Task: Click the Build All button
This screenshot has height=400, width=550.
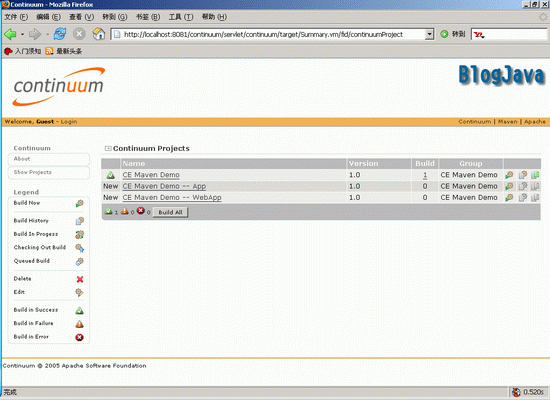Action: pos(170,212)
